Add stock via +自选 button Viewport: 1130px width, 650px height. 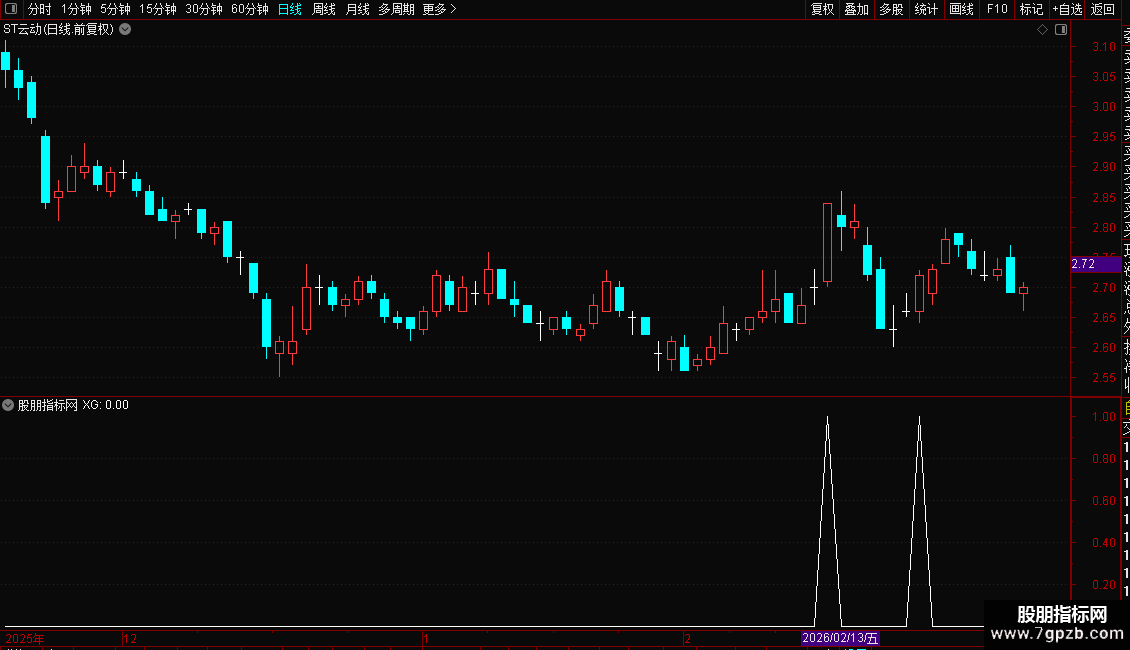pos(1067,9)
